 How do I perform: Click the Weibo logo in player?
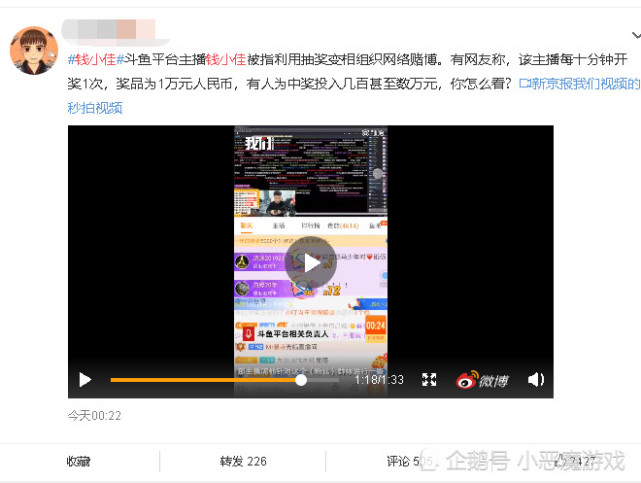(482, 380)
